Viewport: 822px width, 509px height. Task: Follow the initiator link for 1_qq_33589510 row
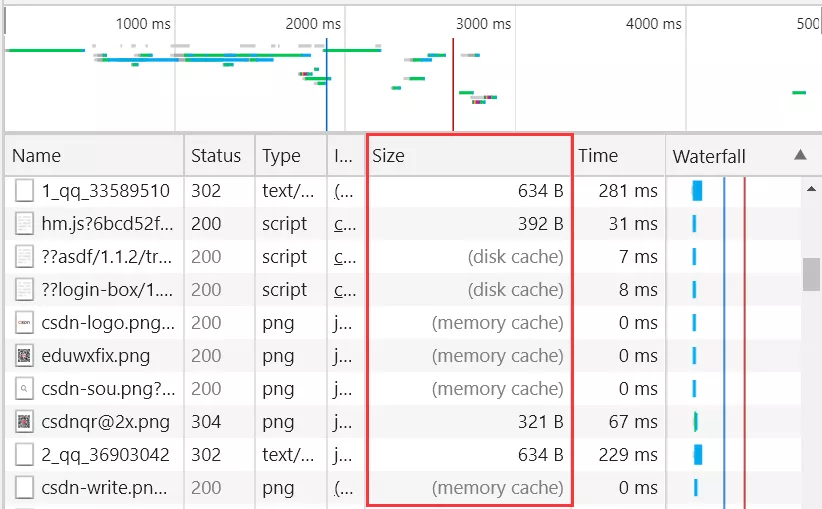point(344,191)
